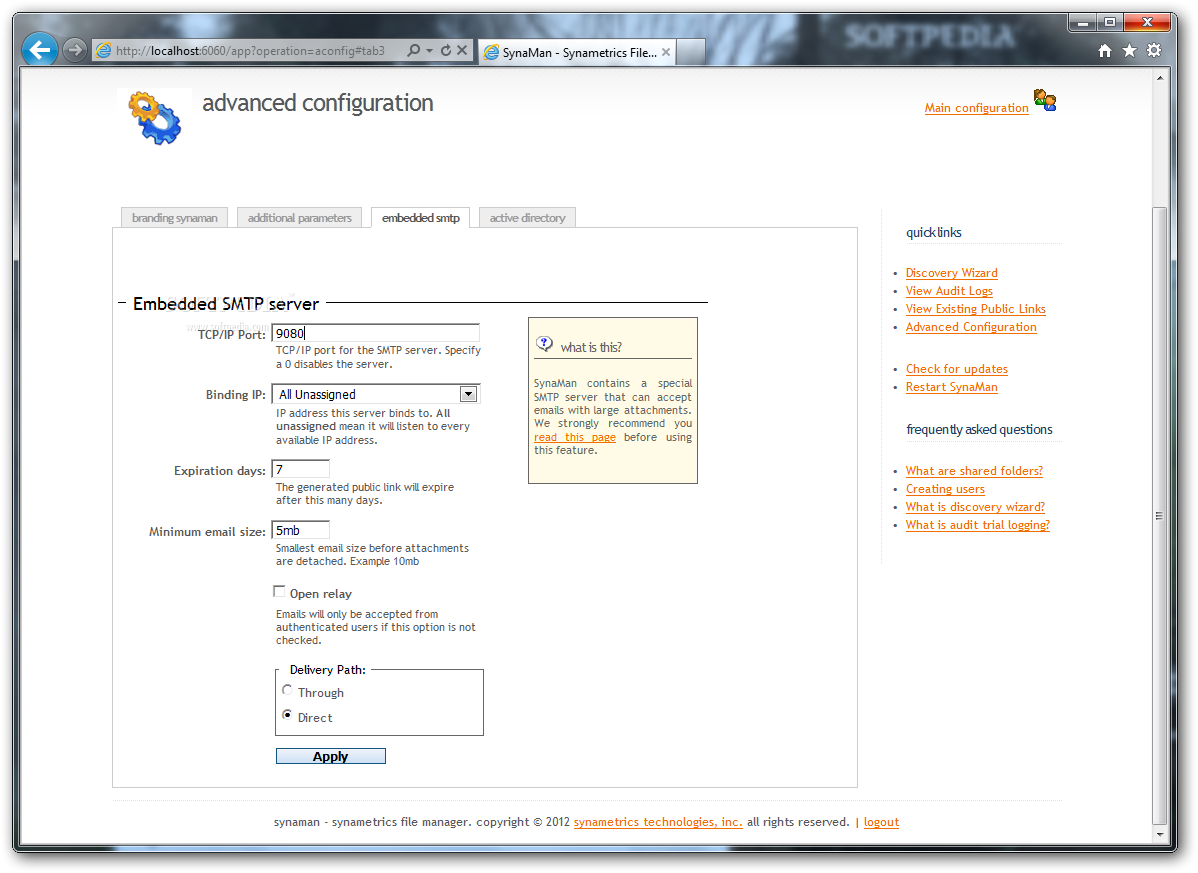
Task: Open Favorites star icon
Action: [1129, 50]
